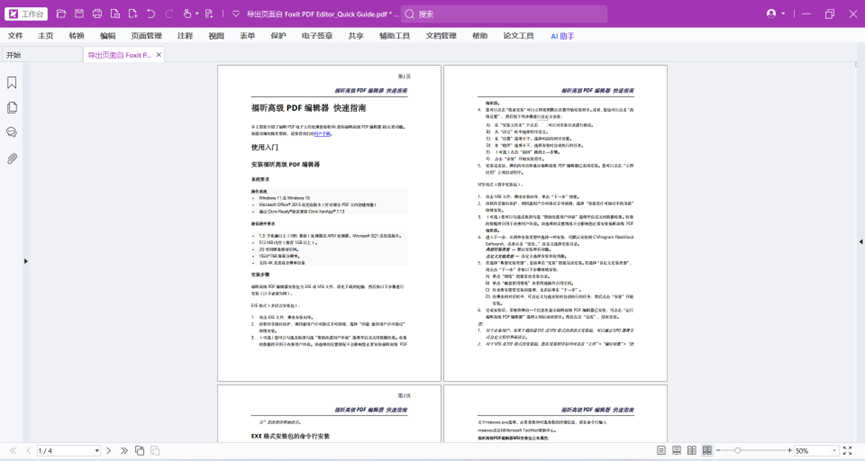Screen dimensions: 865x461
Task: Open the 工作台 workbench button
Action: (26, 14)
